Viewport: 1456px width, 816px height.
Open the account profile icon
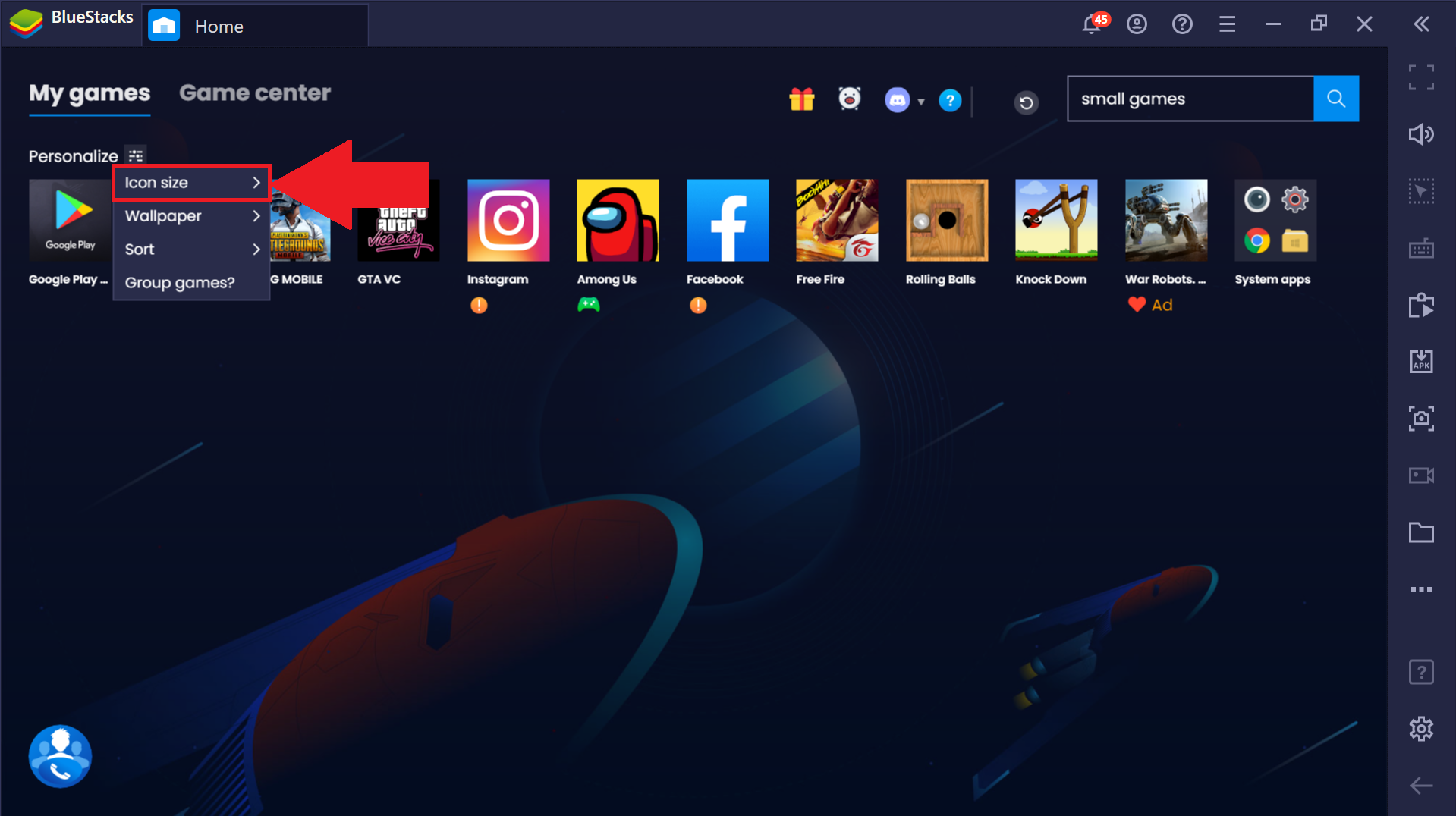pyautogui.click(x=1137, y=24)
